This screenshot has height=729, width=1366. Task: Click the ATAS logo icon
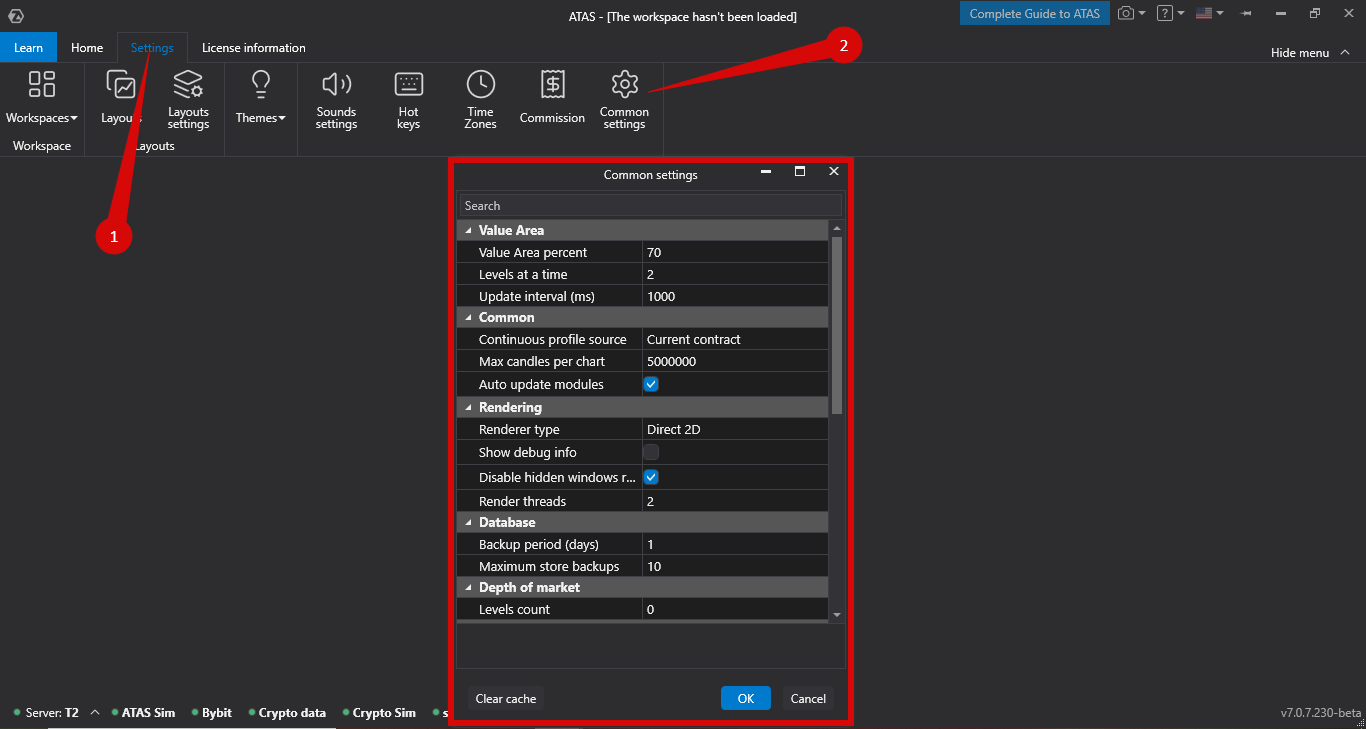15,15
